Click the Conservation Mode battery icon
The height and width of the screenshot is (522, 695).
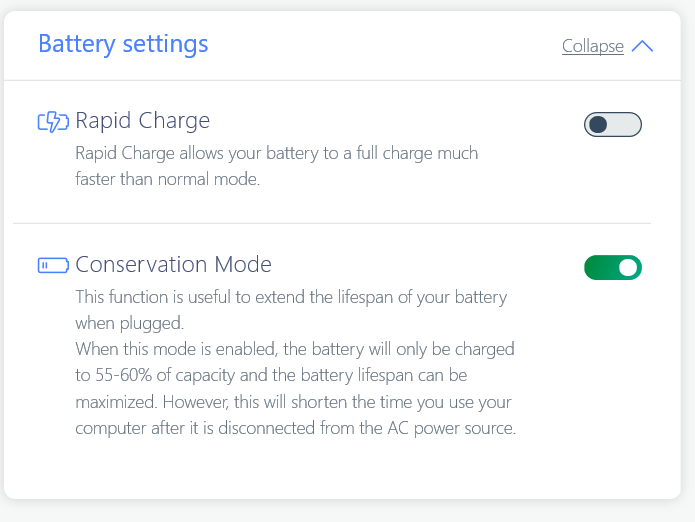(53, 265)
